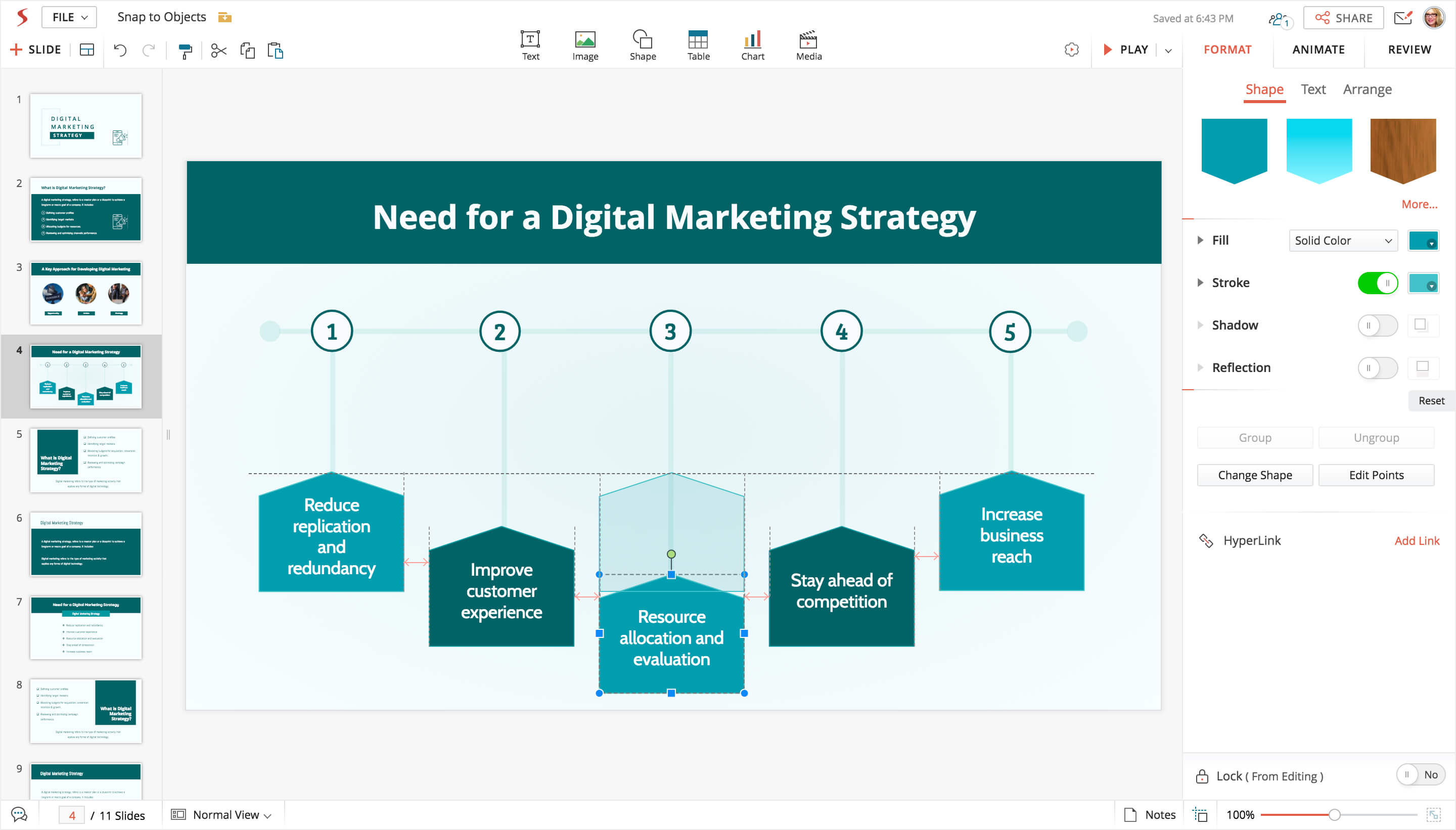Click the Add Link hyperlink
Viewport: 1456px width, 830px height.
point(1416,540)
